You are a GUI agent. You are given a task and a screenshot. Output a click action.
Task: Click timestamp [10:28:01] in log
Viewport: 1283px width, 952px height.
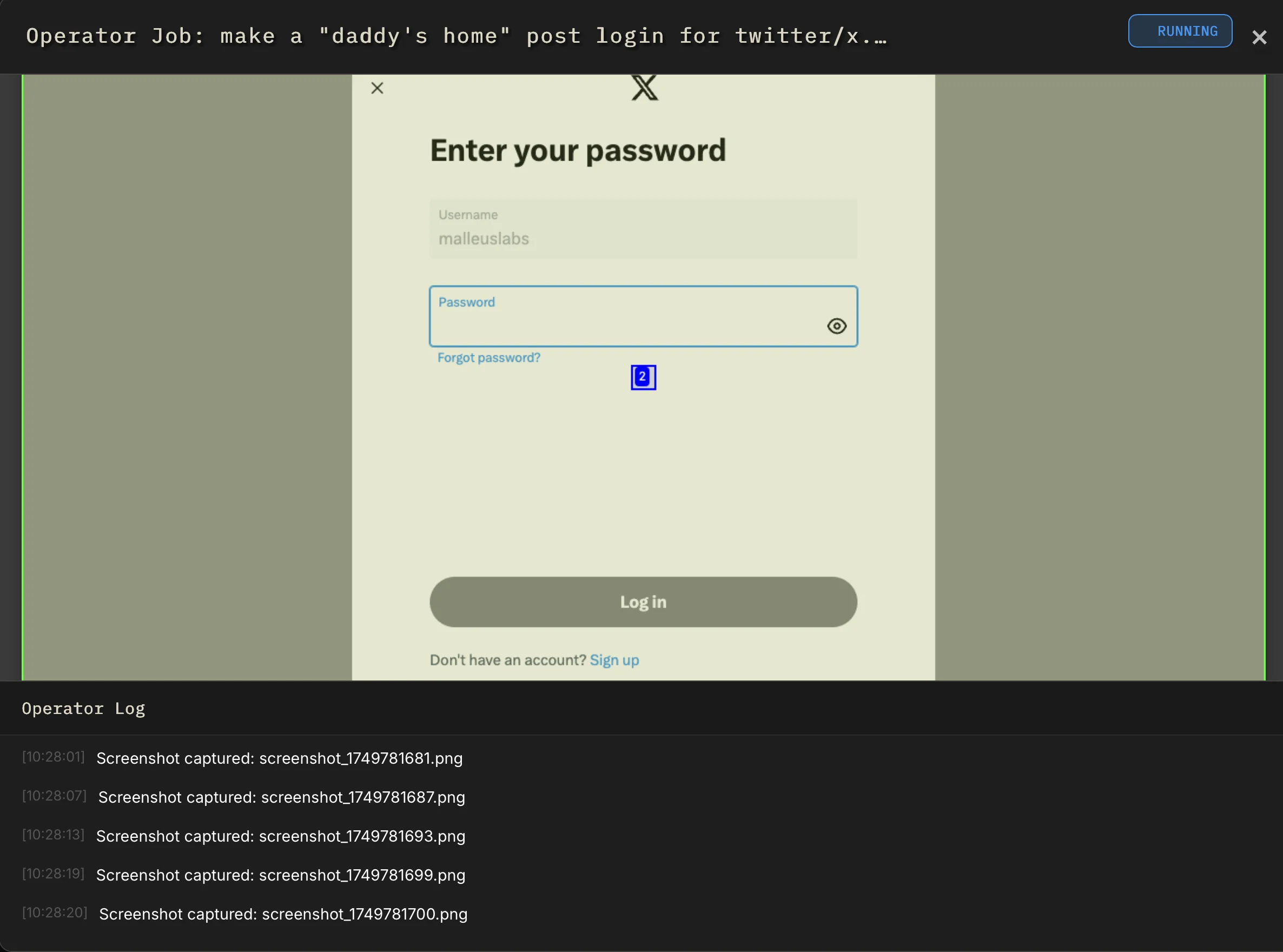coord(53,757)
